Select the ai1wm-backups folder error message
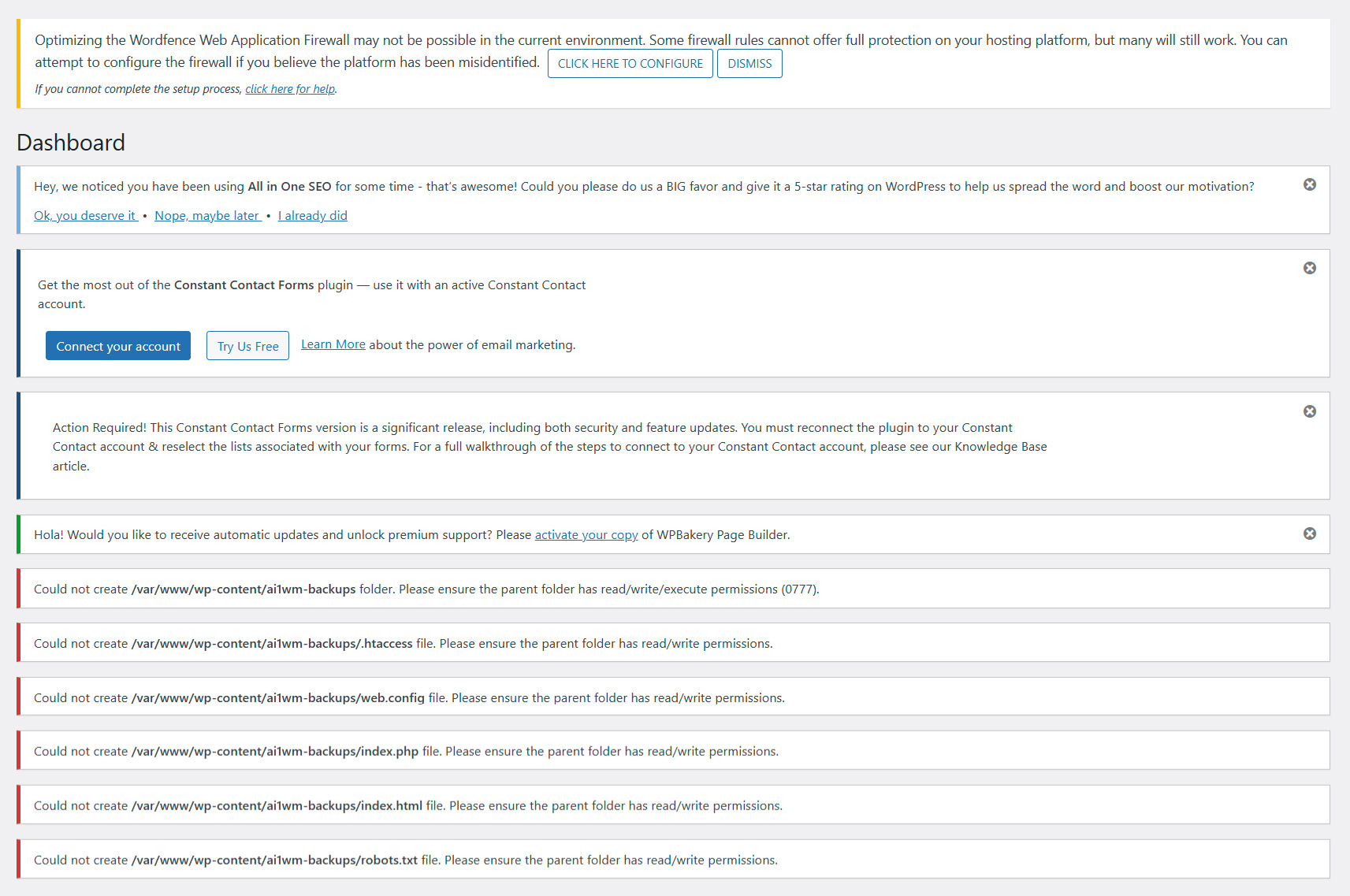Image resolution: width=1350 pixels, height=896 pixels. 426,589
